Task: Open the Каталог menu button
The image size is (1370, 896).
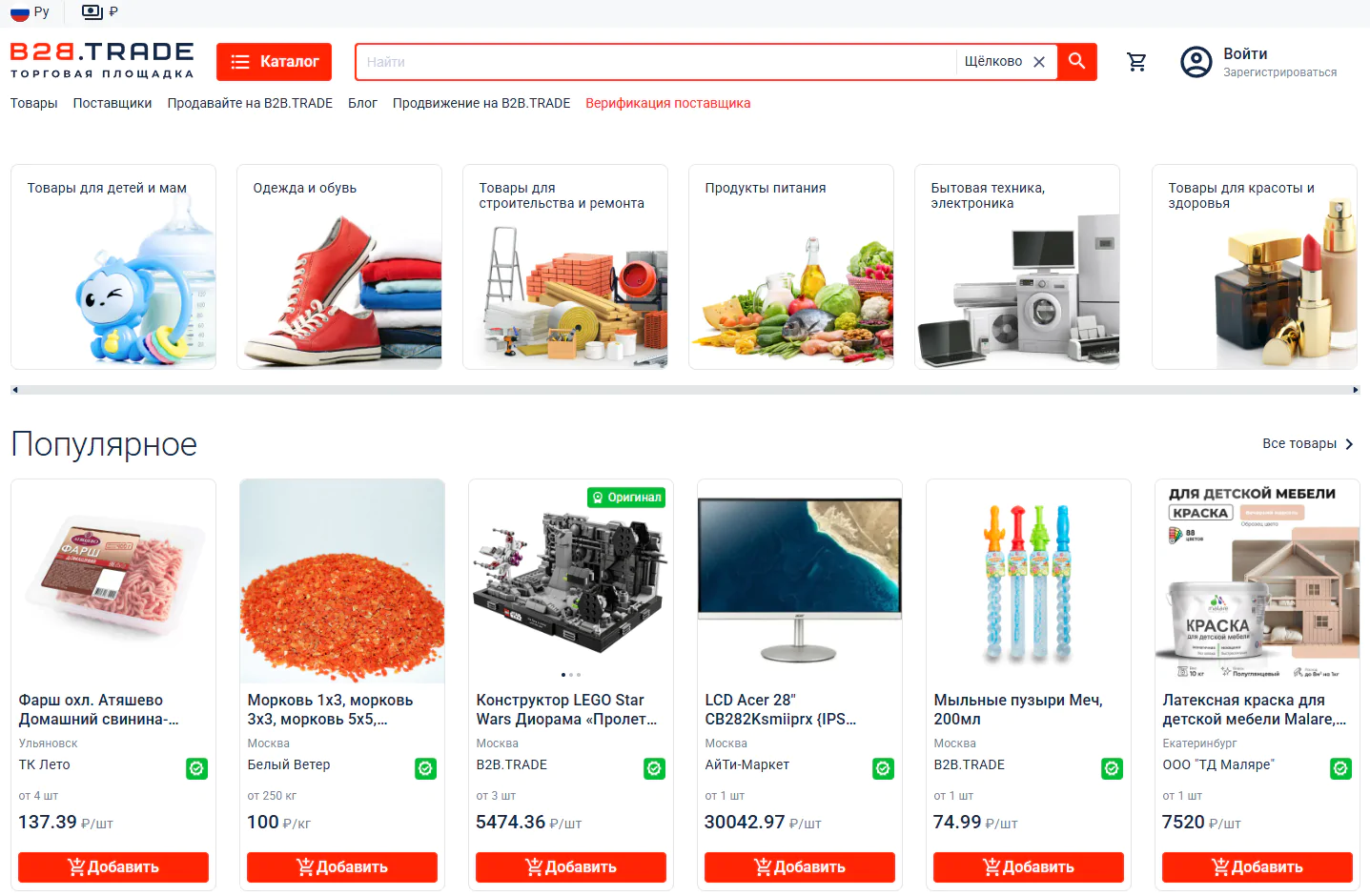Action: point(275,62)
